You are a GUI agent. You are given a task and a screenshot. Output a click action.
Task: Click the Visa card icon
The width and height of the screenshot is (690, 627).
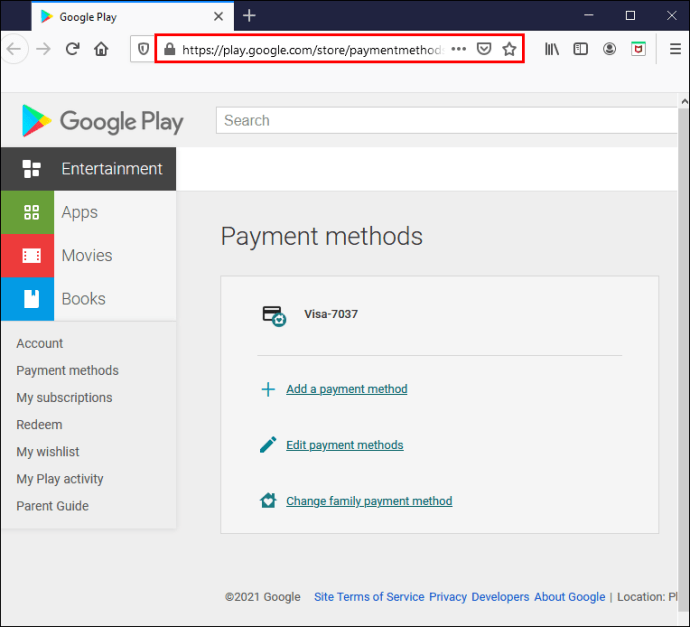coord(274,316)
